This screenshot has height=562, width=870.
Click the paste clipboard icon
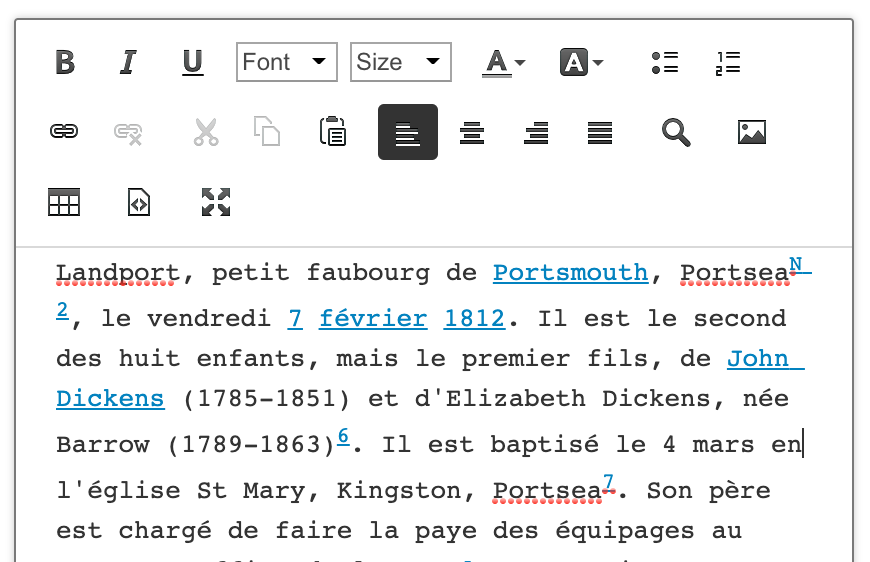332,132
